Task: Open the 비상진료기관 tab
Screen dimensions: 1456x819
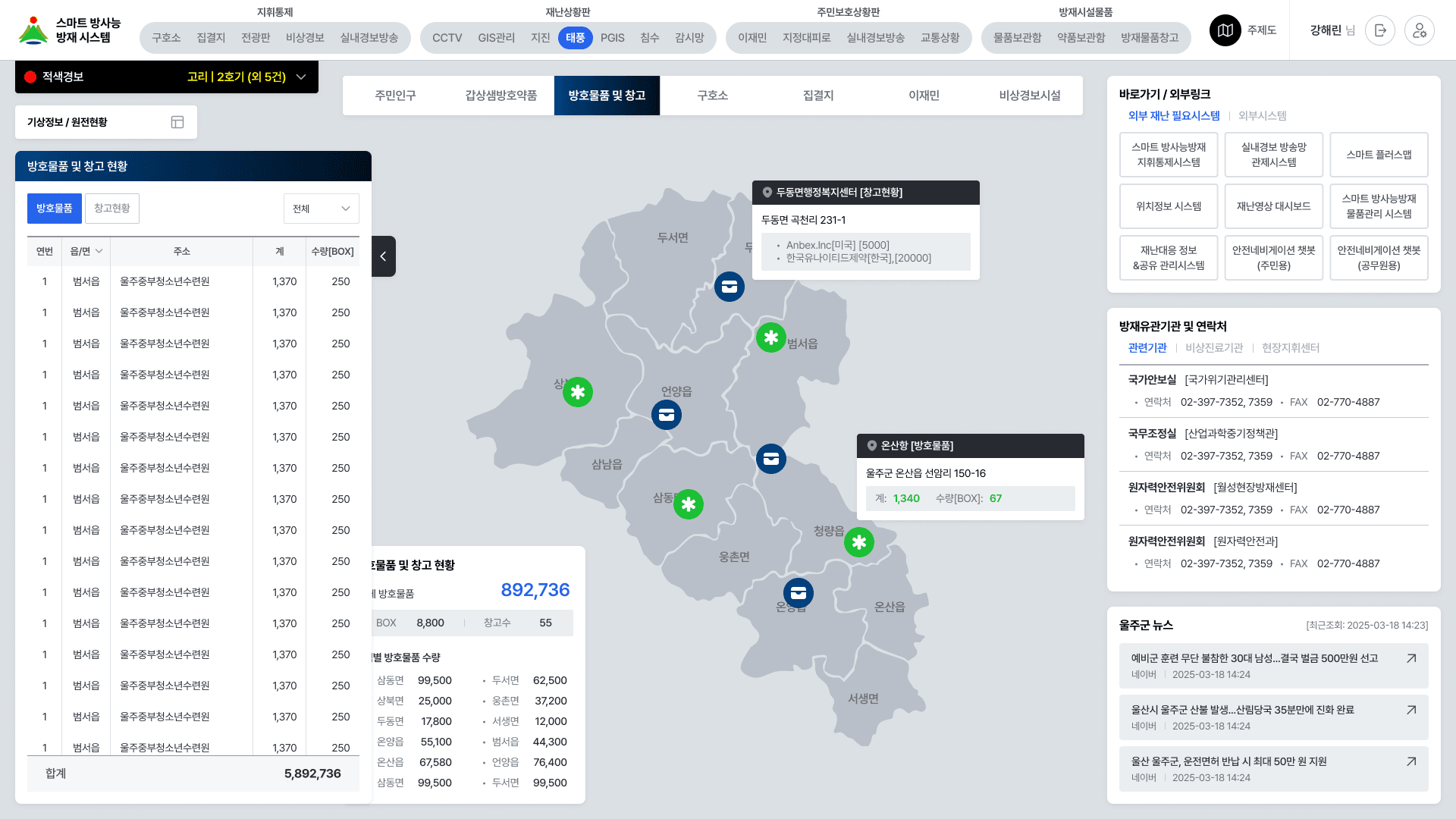Action: [1214, 348]
